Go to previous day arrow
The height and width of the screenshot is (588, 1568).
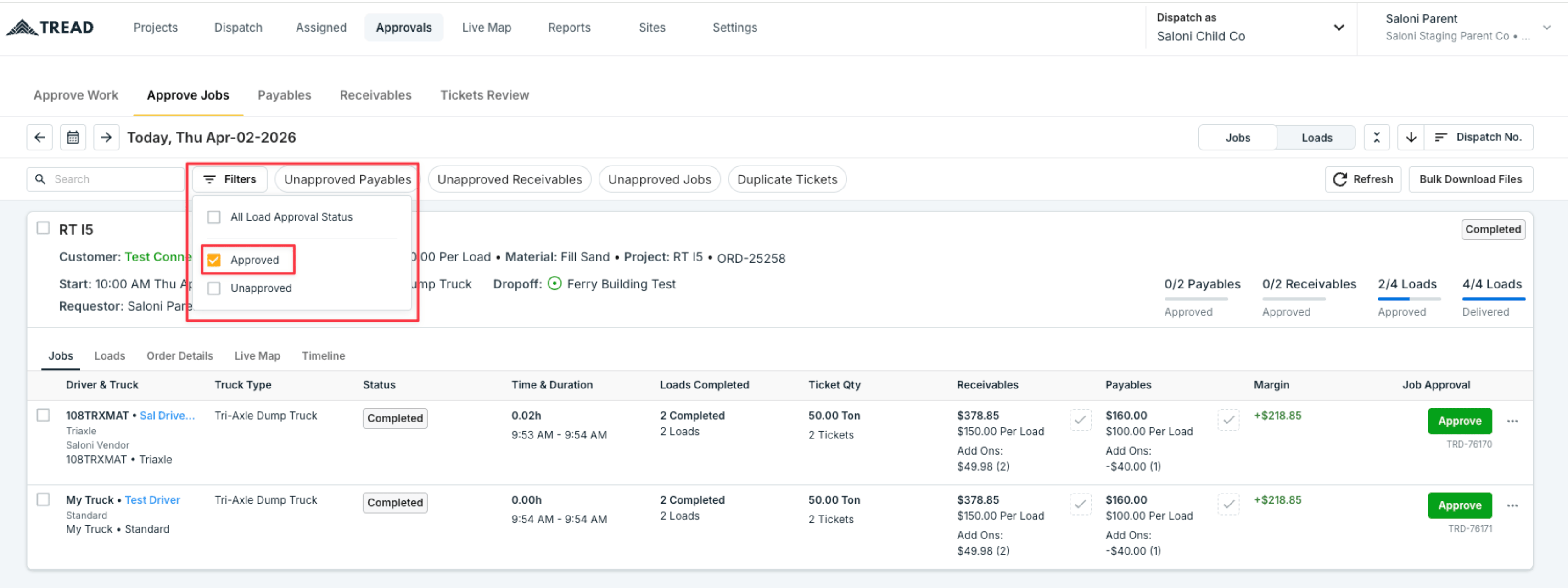39,138
